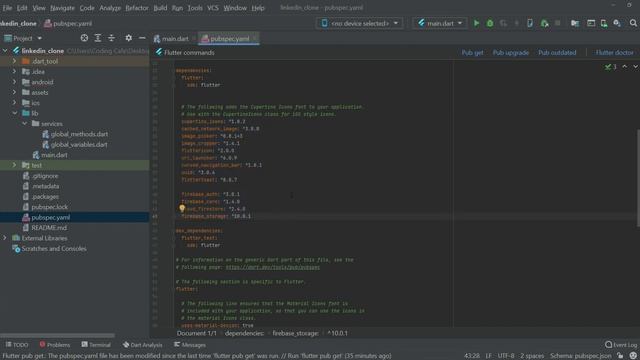The image size is (640, 360).
Task: Click the Pub outdated link
Action: tap(557, 53)
